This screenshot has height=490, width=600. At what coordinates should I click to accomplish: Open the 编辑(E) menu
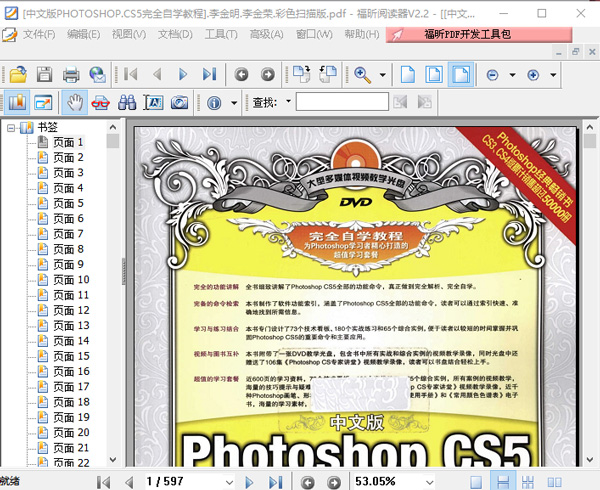pos(83,34)
